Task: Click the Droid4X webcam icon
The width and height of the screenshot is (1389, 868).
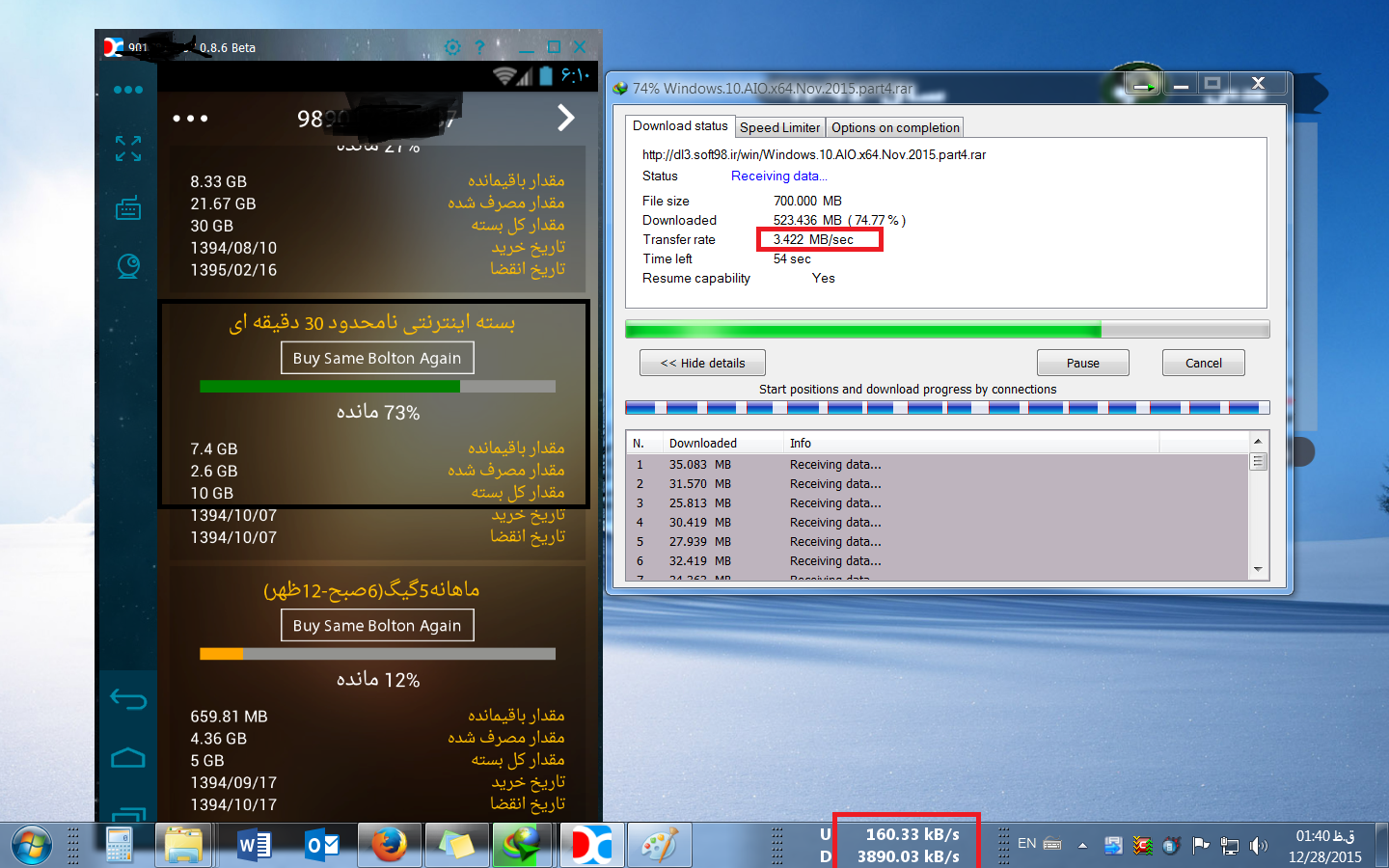Action: click(128, 266)
